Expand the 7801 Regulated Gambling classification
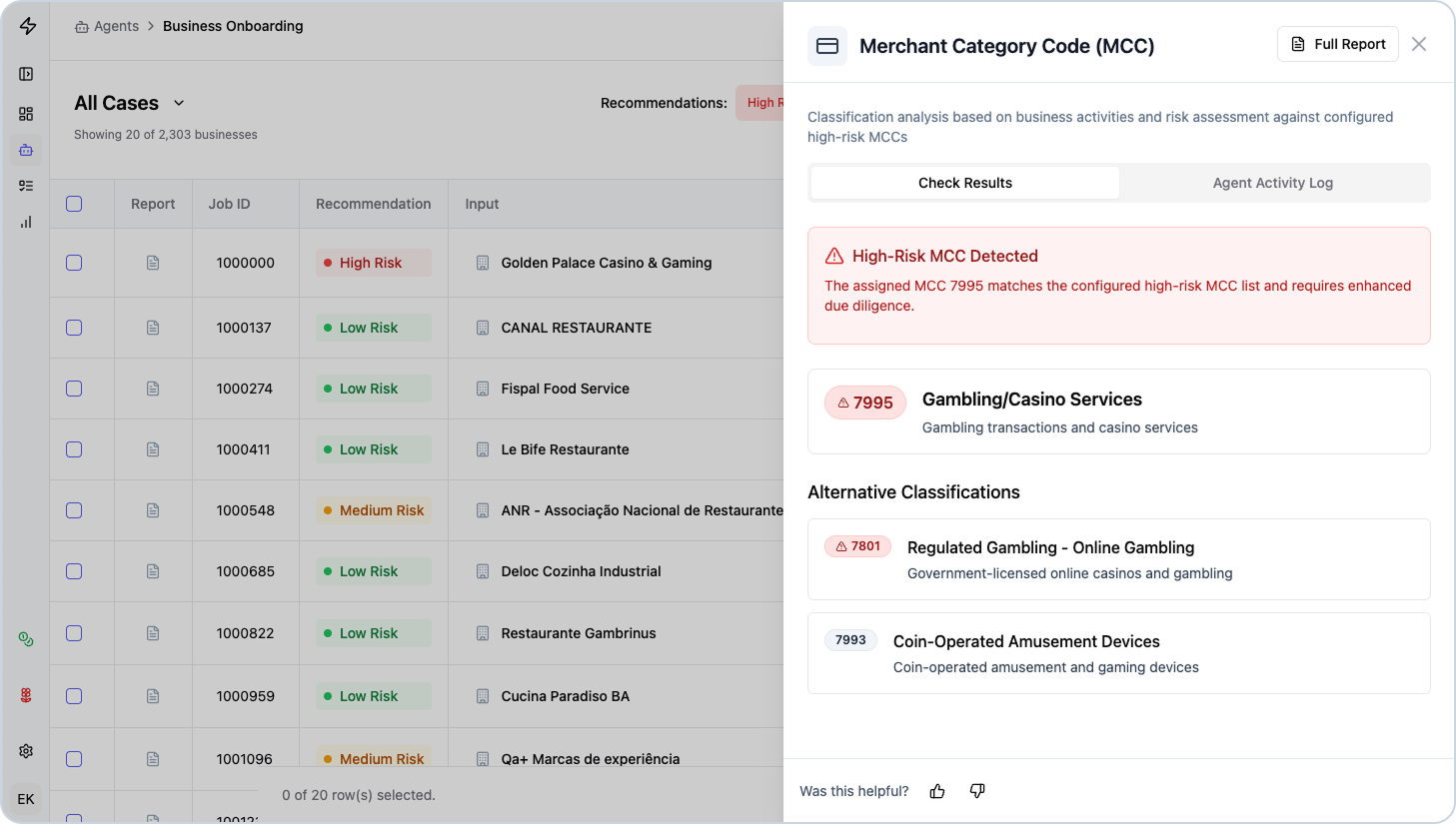Image resolution: width=1456 pixels, height=824 pixels. (1118, 559)
